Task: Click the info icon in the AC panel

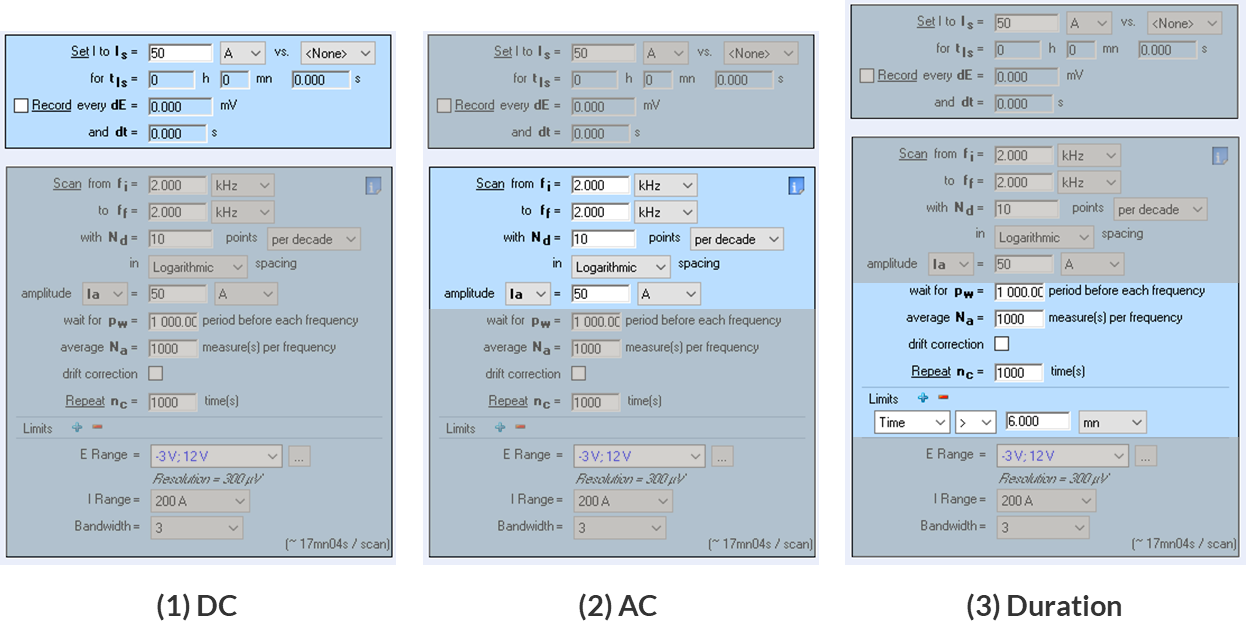Action: coord(796,185)
